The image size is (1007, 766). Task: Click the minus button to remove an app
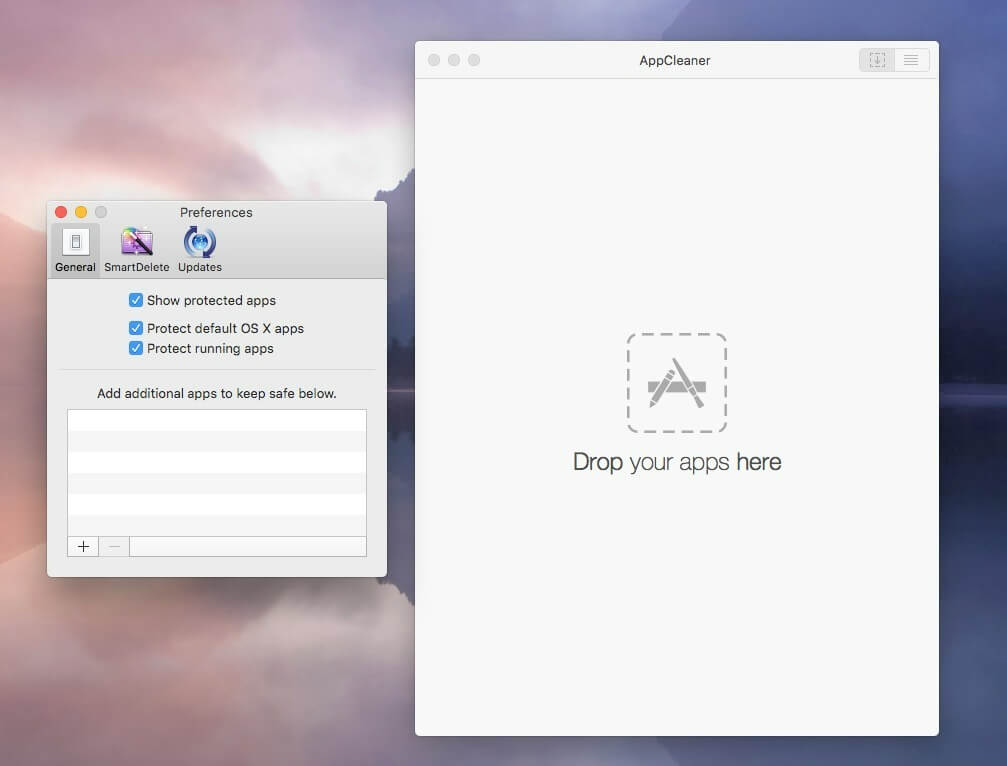click(x=113, y=546)
